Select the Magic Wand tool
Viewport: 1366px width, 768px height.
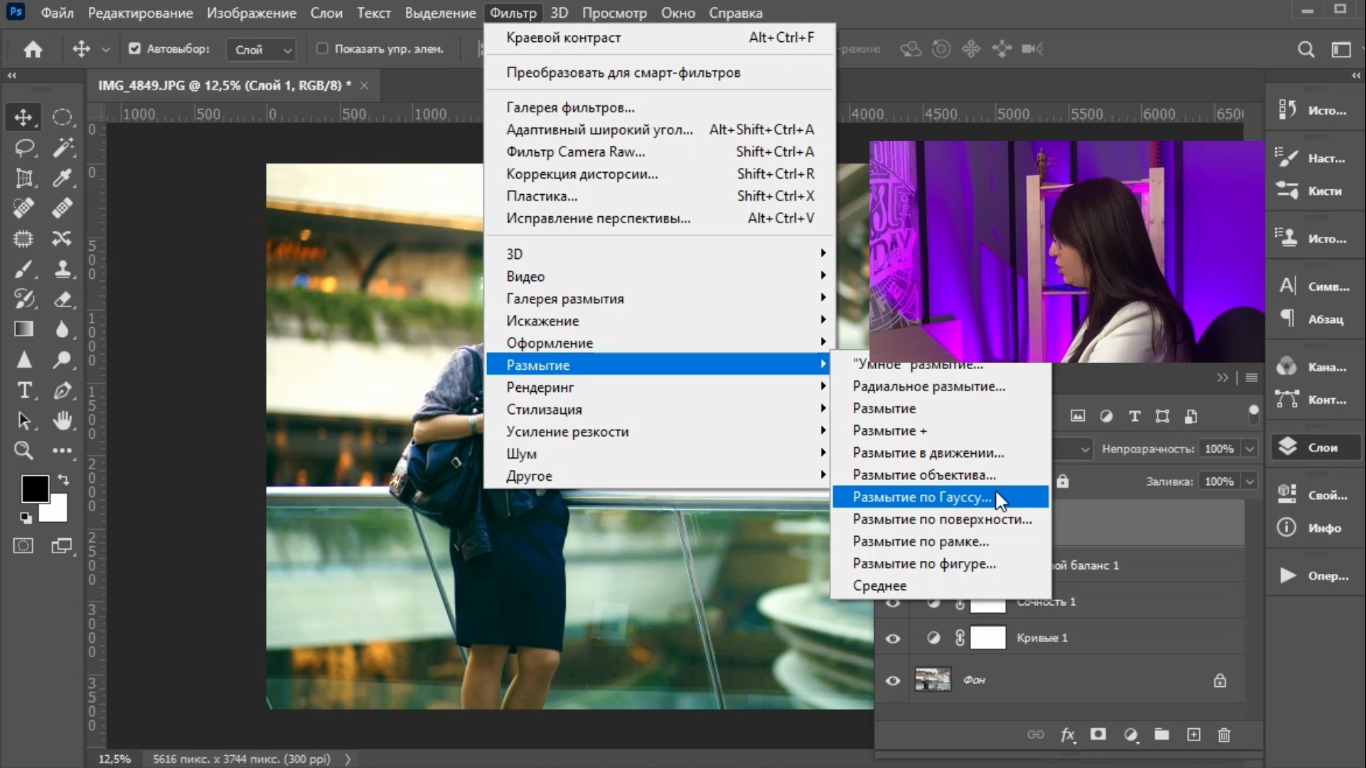[x=62, y=148]
